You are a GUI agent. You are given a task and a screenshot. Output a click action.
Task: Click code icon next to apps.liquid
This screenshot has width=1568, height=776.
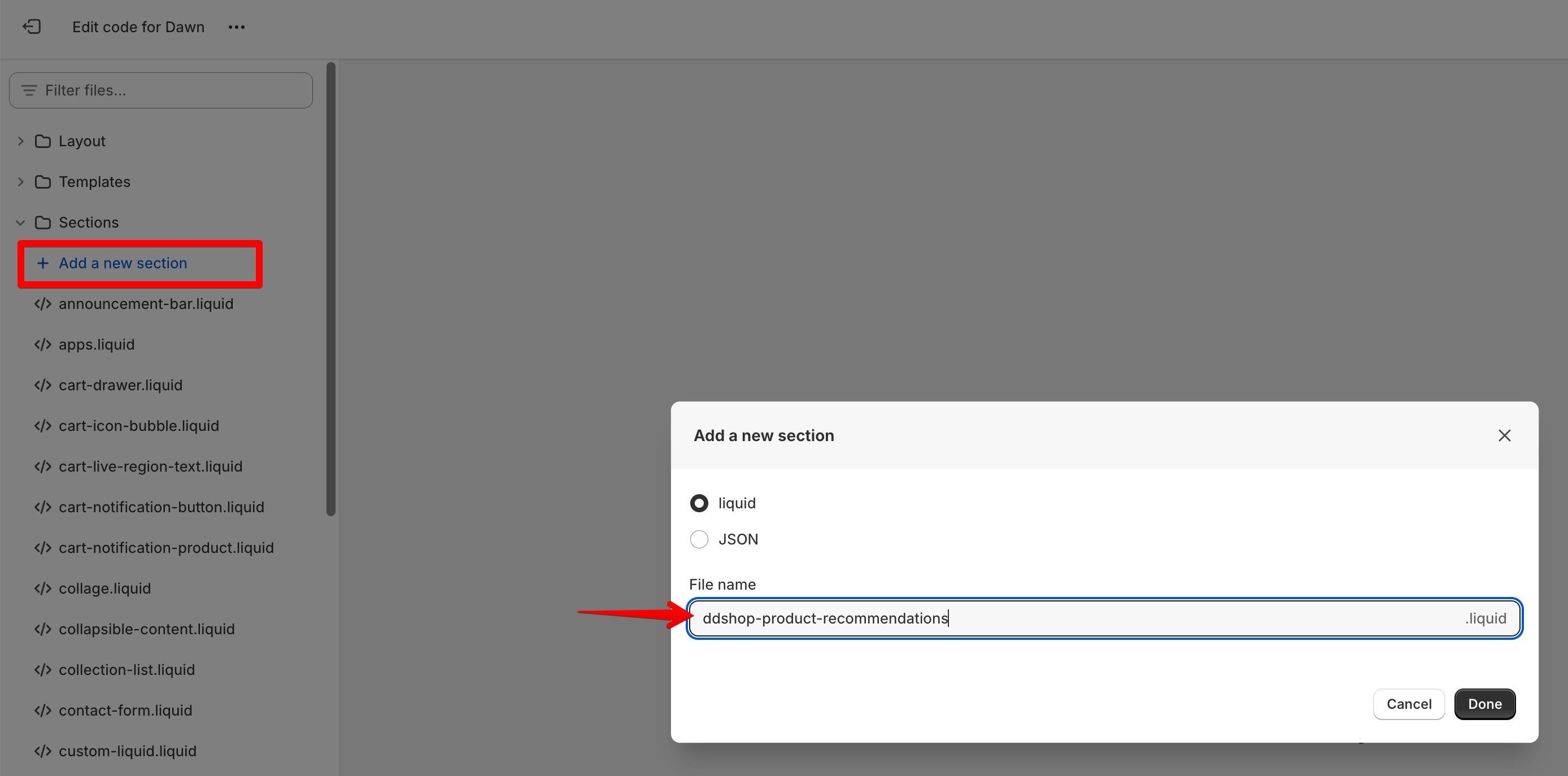click(42, 345)
